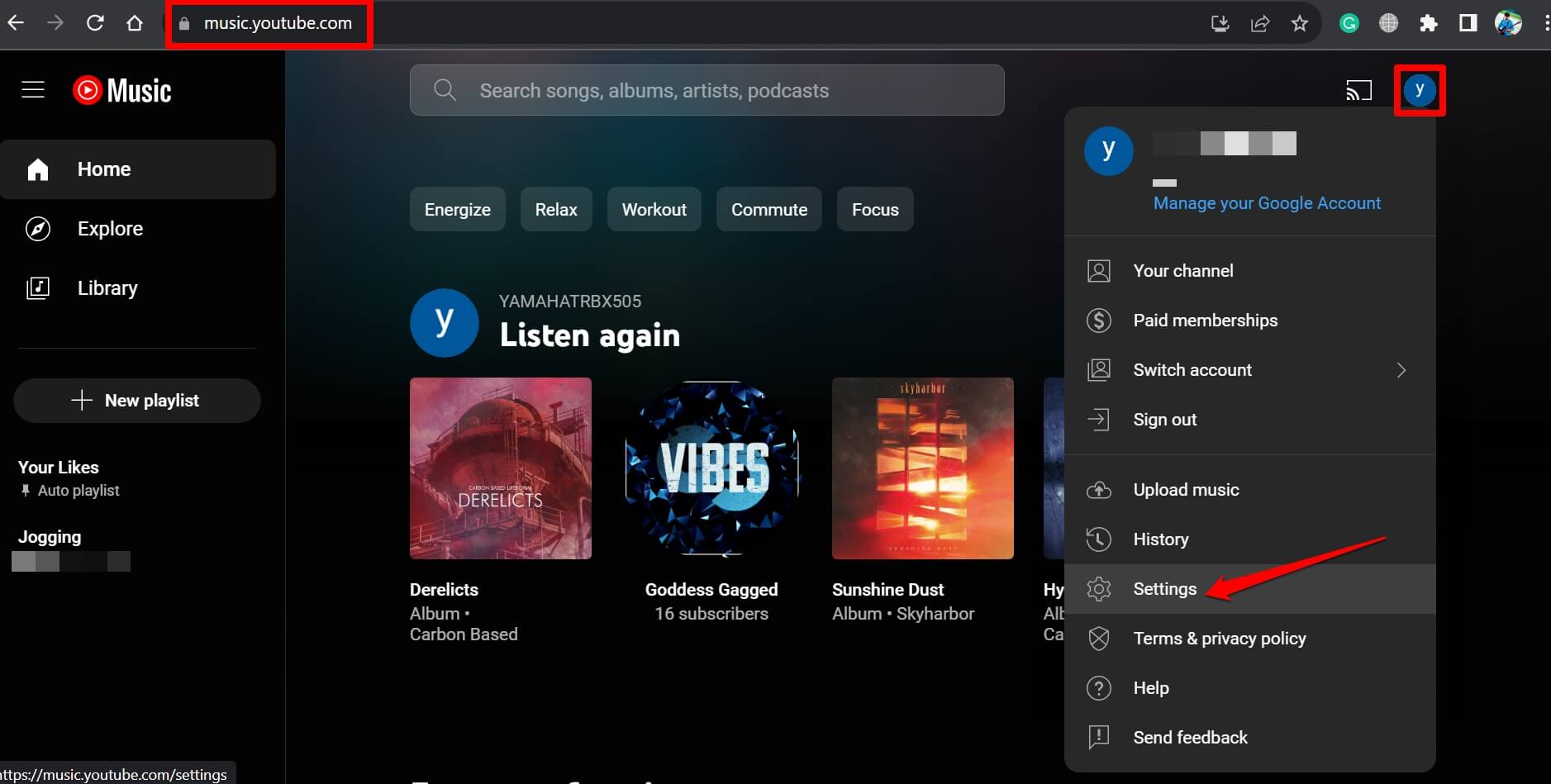Open the hamburger menu to collapse sidebar
This screenshot has height=784, width=1551.
(x=33, y=89)
